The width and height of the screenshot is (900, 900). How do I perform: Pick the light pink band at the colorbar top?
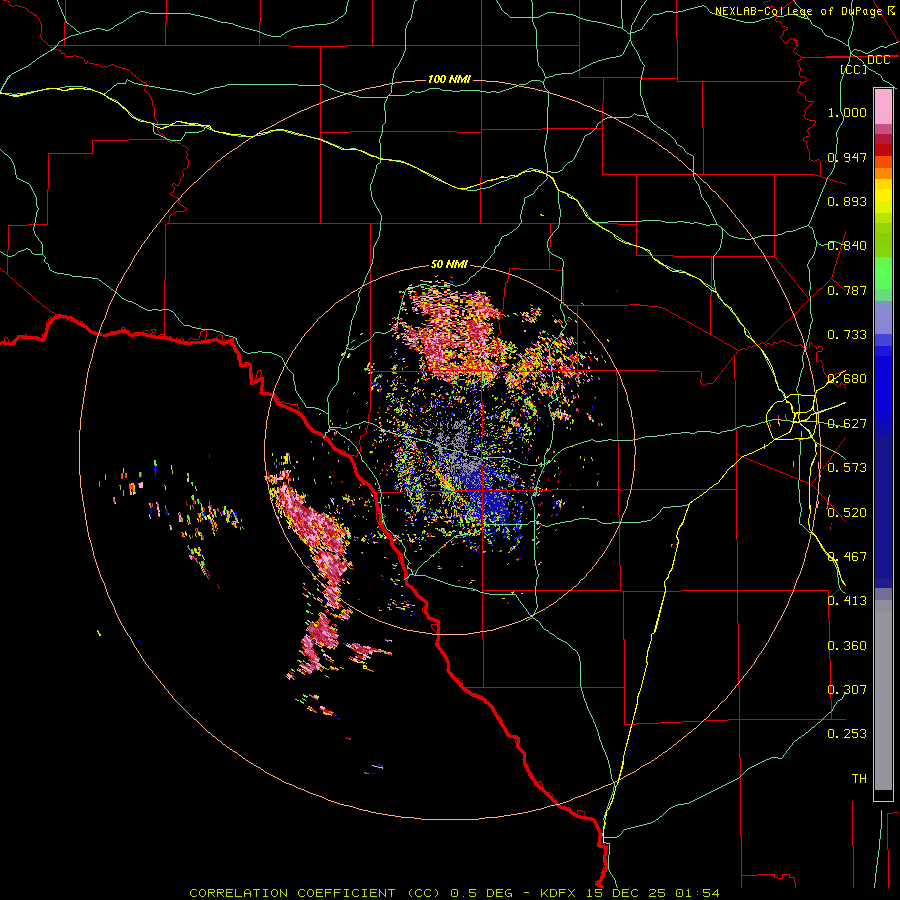click(883, 107)
